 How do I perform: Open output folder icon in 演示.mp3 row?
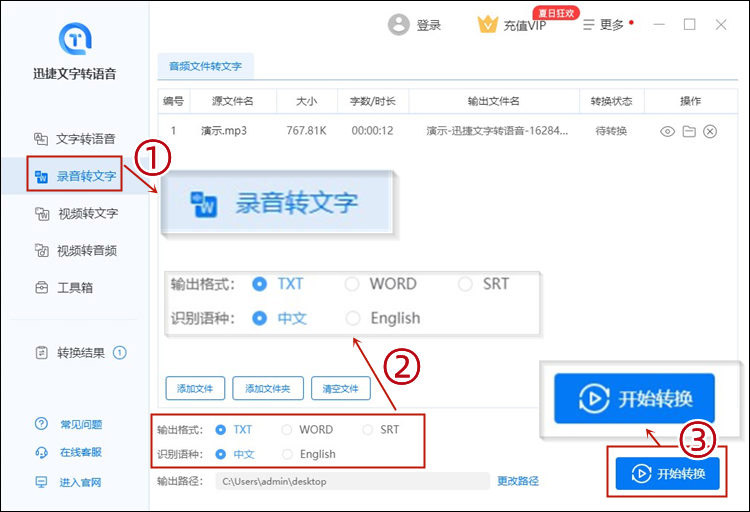click(689, 131)
